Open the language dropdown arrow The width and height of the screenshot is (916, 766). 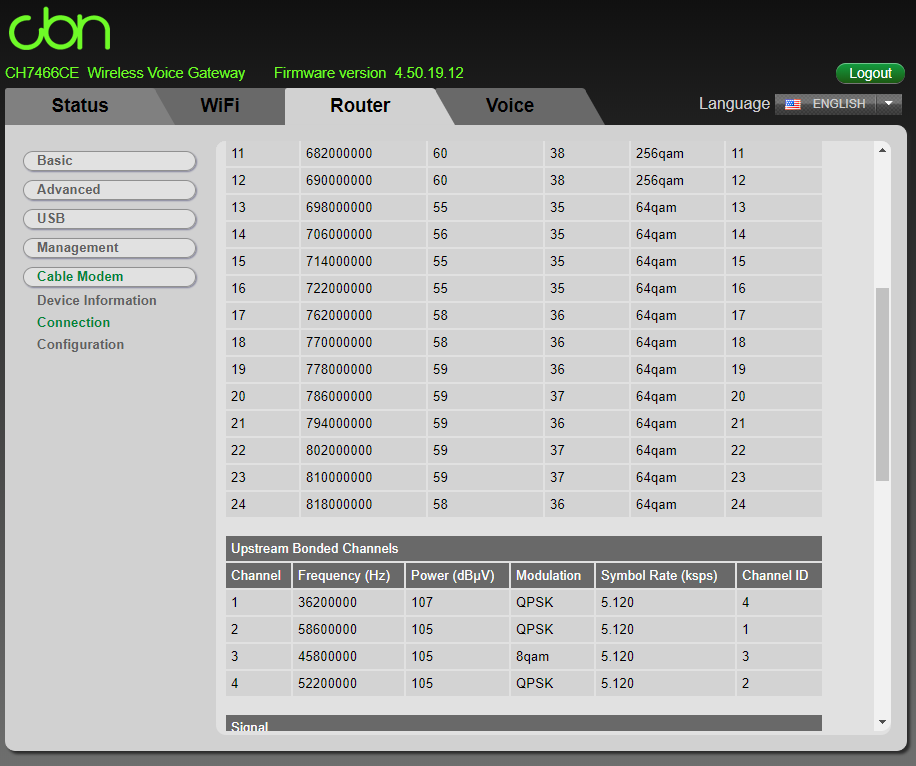tap(889, 103)
